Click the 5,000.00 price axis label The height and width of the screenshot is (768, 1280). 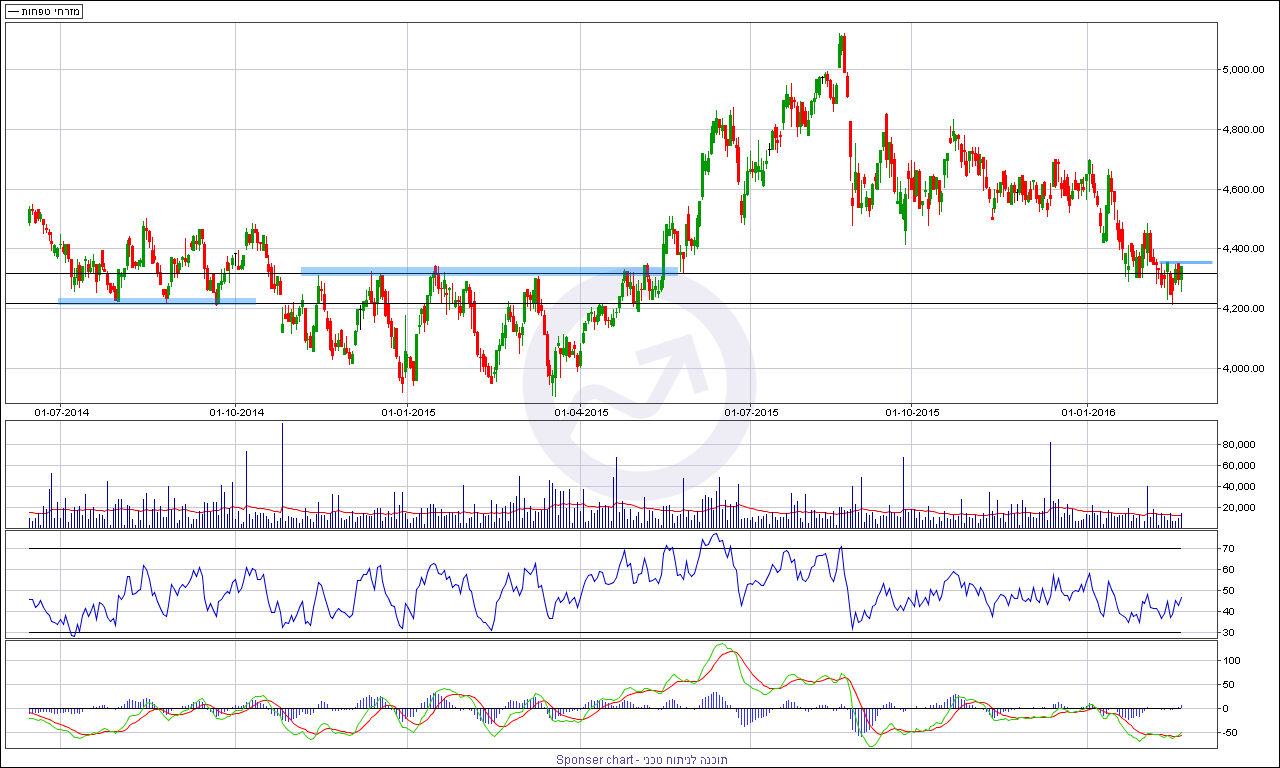coord(1245,70)
